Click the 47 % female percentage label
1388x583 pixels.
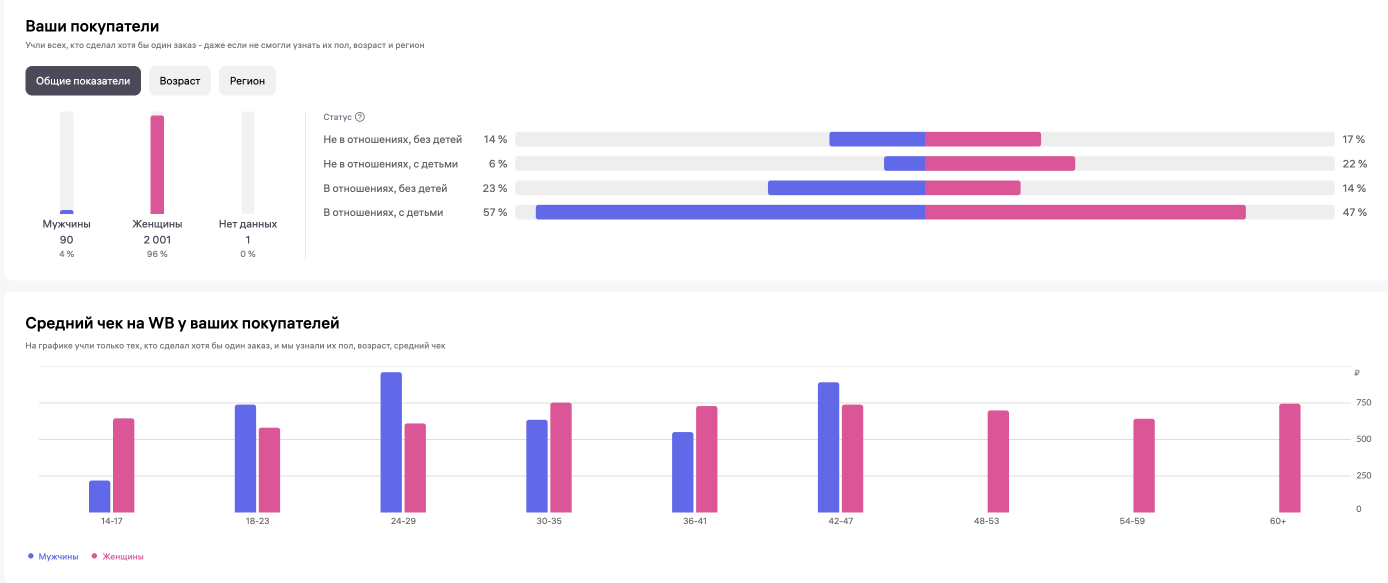pyautogui.click(x=1355, y=212)
